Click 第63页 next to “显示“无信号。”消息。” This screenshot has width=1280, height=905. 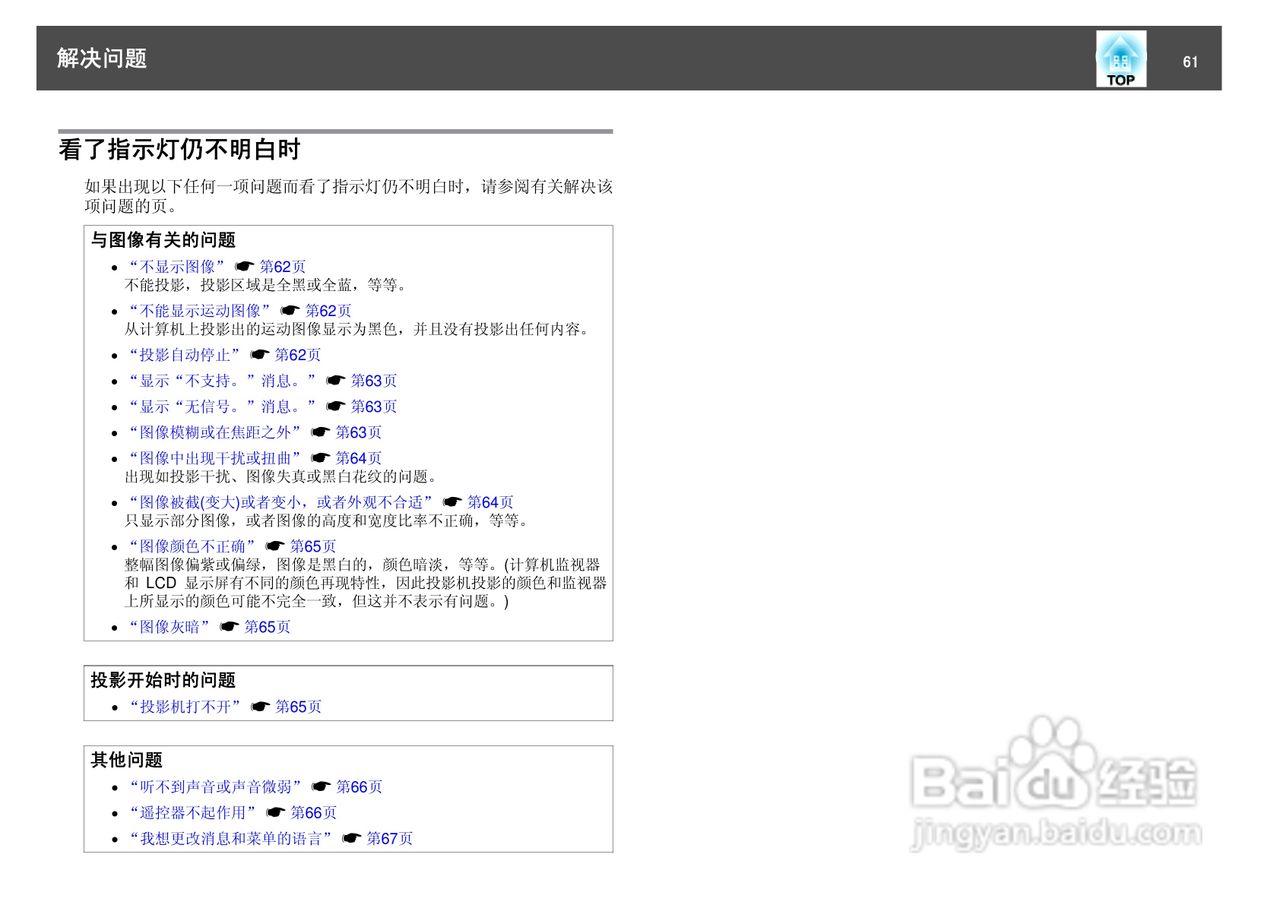tap(374, 407)
